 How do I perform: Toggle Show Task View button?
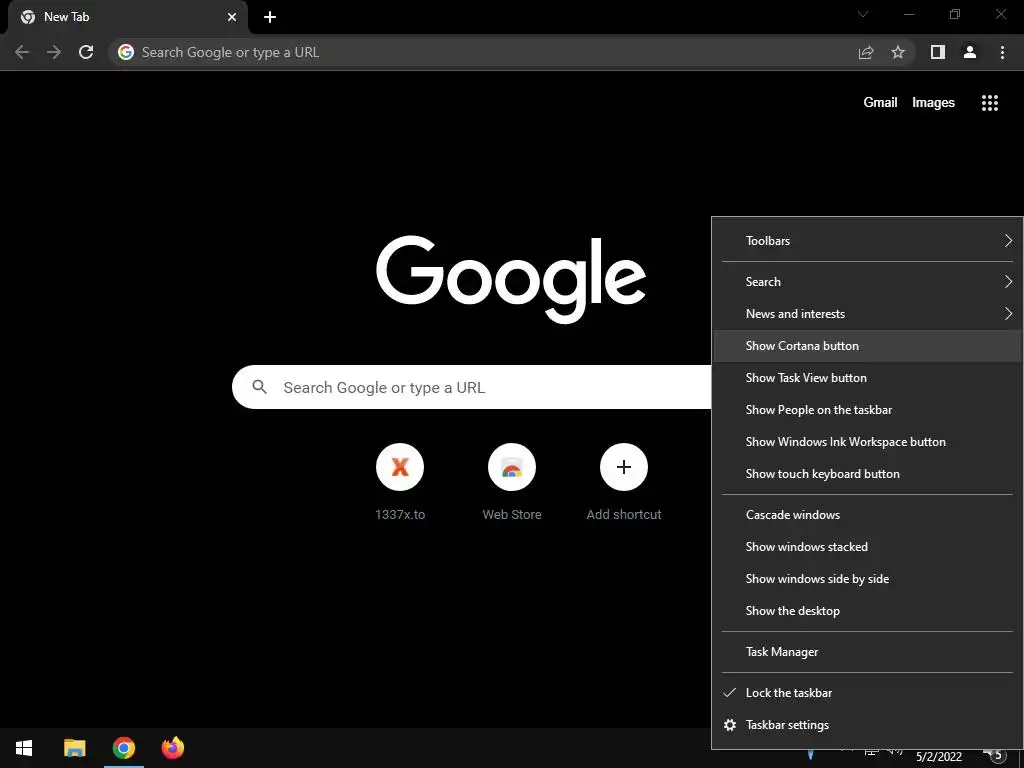868,377
